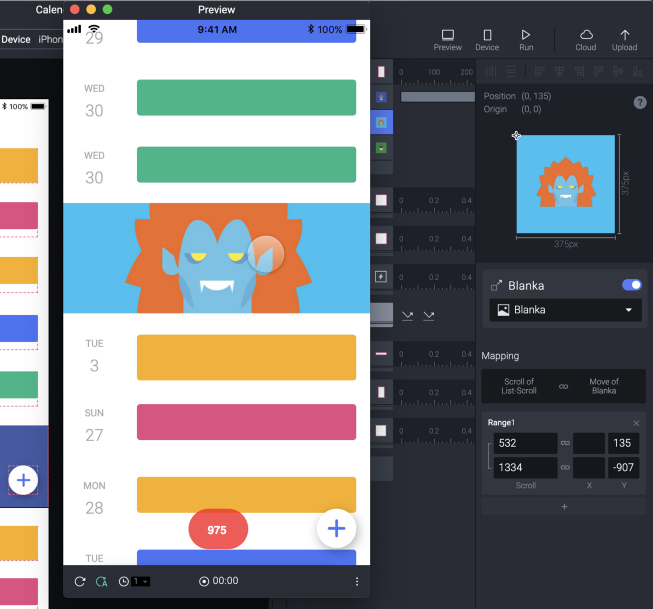
Task: Click the pink dash layer icon in the timeline
Action: click(381, 354)
